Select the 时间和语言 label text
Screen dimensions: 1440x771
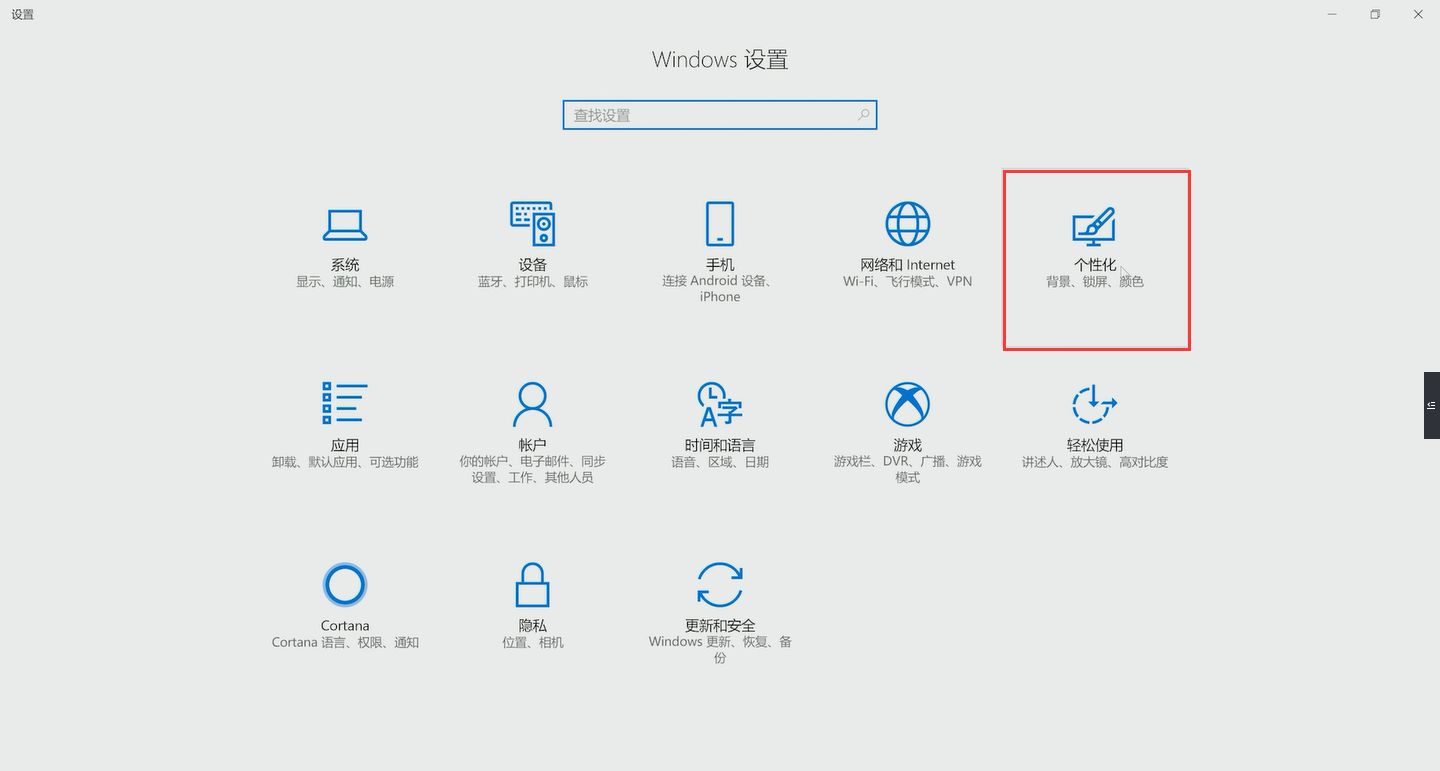tap(720, 445)
